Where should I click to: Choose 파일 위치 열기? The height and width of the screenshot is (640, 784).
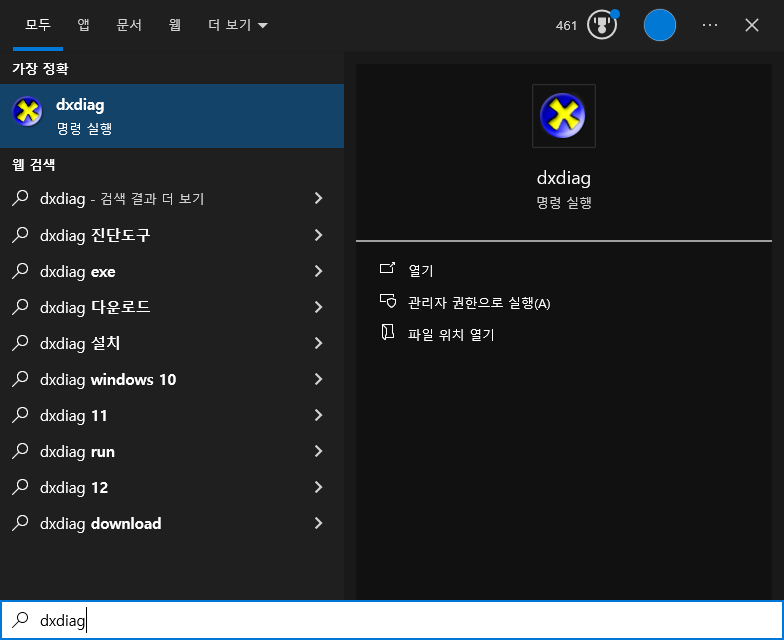click(x=451, y=334)
